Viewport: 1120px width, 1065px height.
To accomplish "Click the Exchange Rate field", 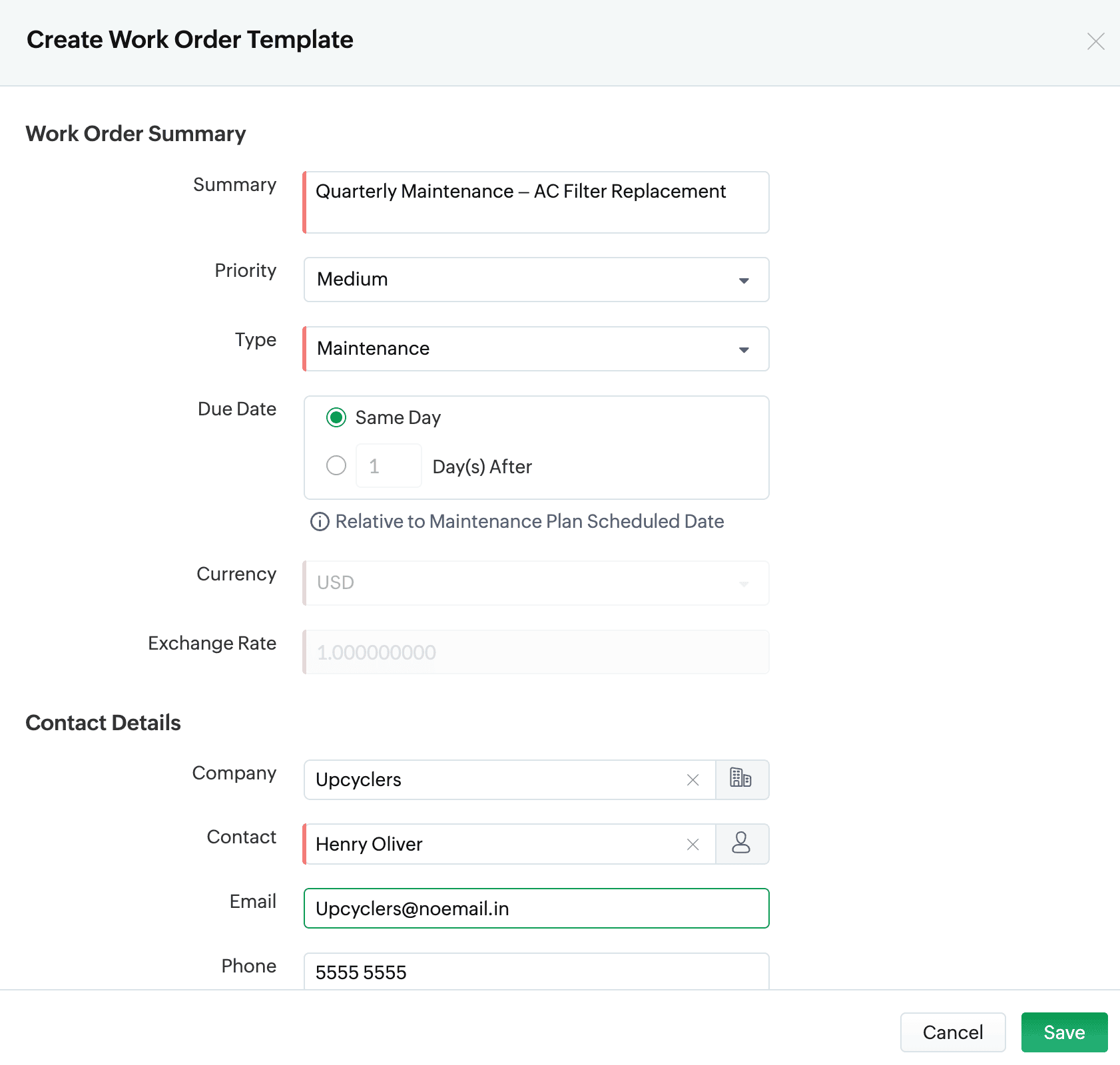I will point(536,652).
